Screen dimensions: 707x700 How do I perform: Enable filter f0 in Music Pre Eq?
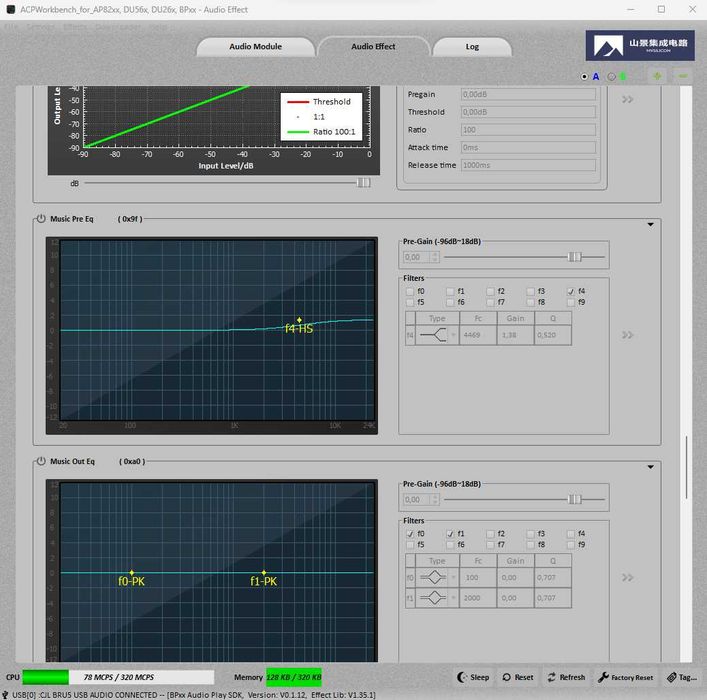click(x=410, y=291)
